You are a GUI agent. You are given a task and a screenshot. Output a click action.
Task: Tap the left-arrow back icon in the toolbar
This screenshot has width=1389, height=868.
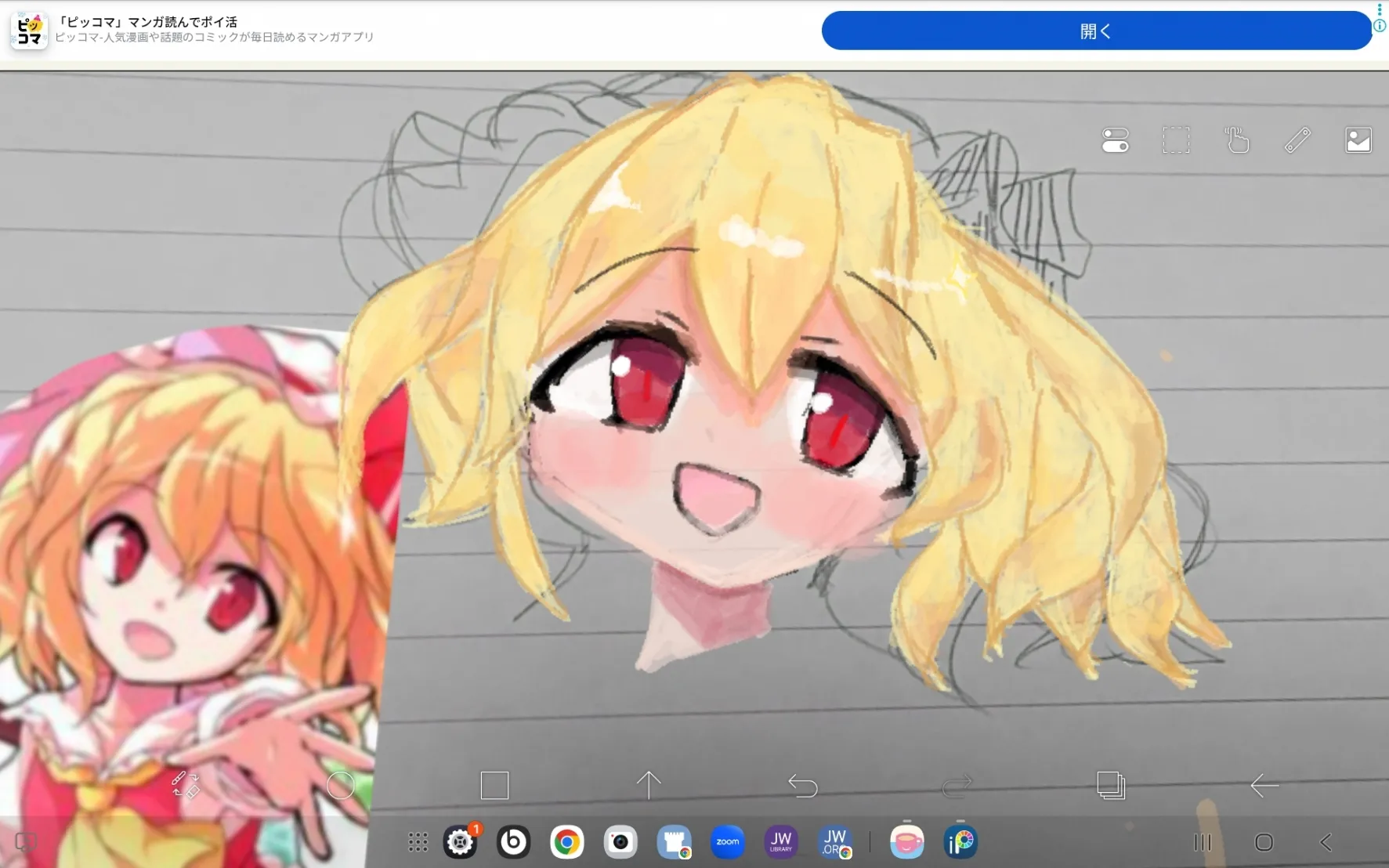[x=1264, y=785]
